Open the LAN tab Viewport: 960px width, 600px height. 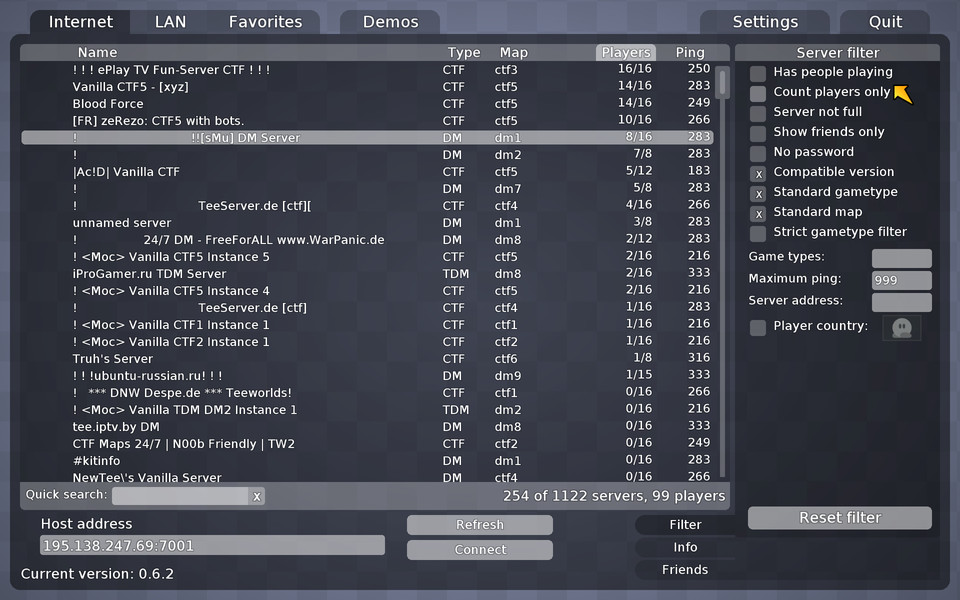[170, 22]
